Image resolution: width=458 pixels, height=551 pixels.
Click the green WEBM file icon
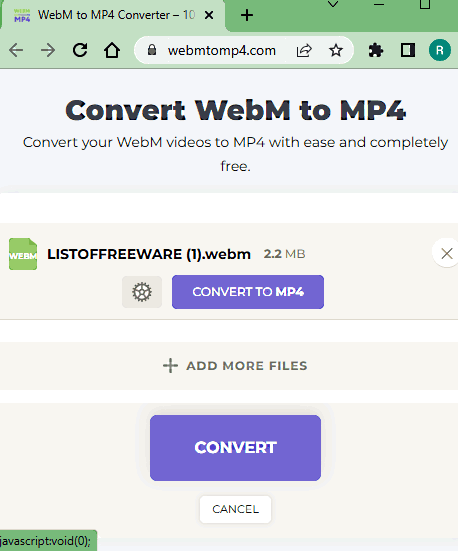[23, 254]
